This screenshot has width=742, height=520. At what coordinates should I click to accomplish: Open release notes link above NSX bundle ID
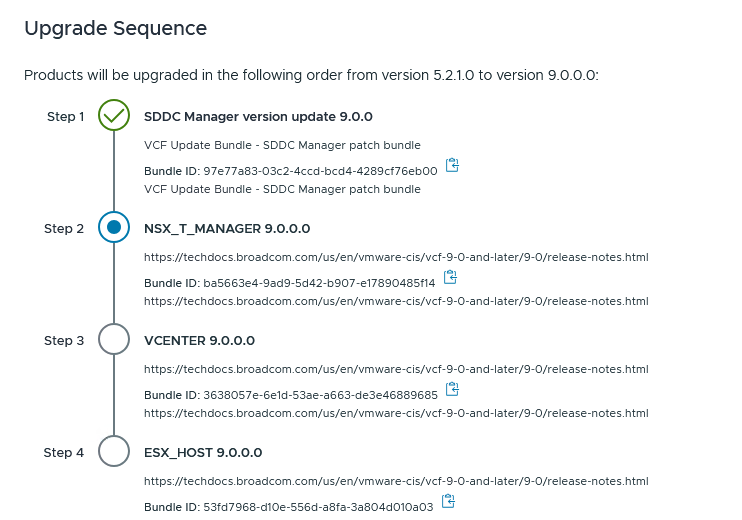(396, 257)
